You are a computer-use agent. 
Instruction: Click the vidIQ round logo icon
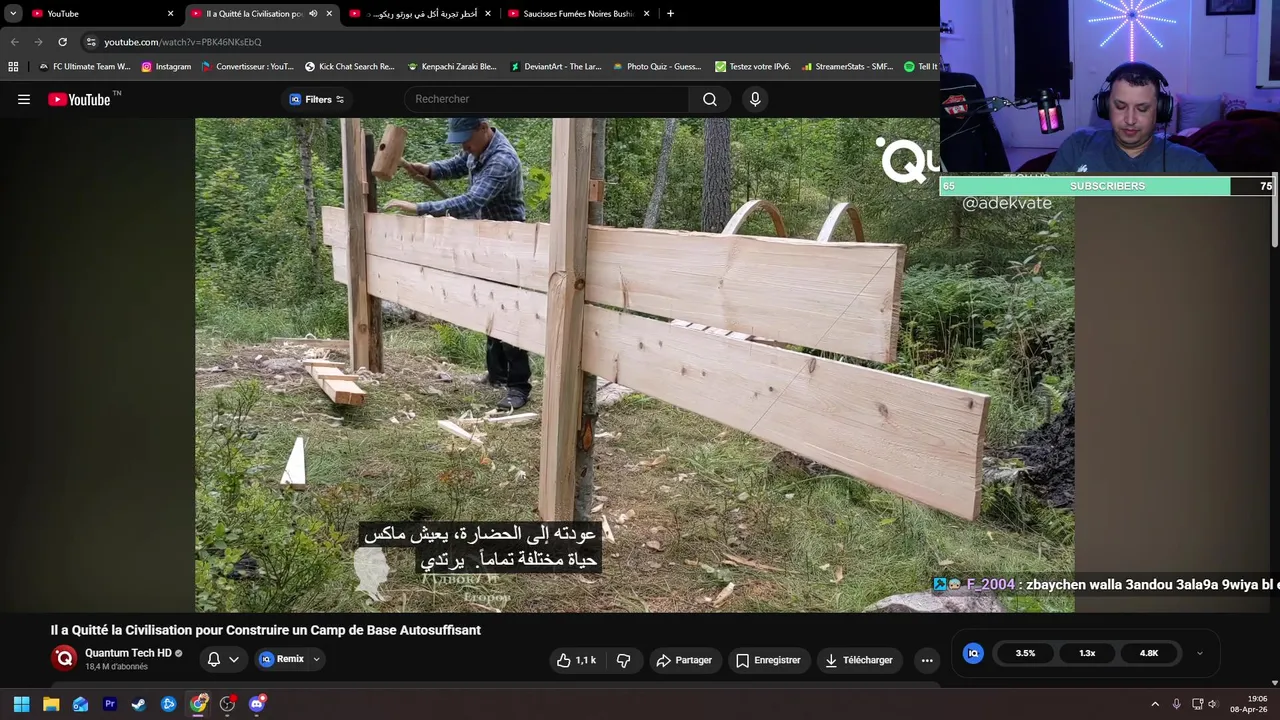tap(973, 653)
